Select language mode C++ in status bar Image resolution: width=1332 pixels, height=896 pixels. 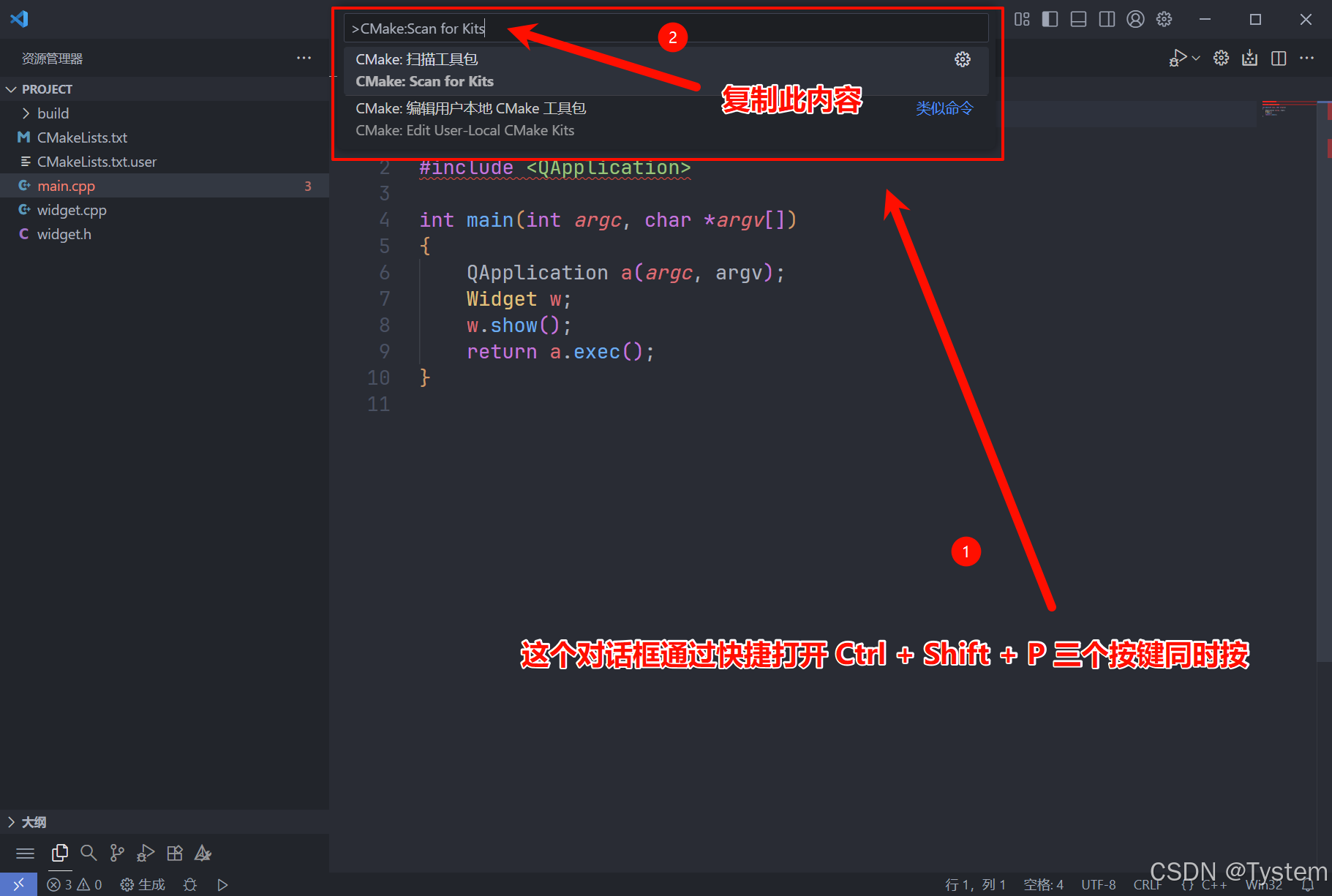tap(1214, 884)
